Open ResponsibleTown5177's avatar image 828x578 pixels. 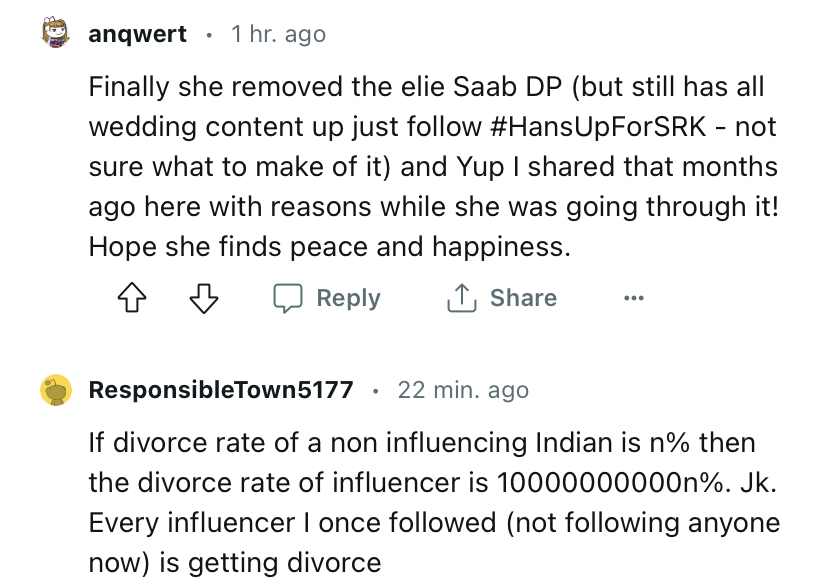click(x=55, y=390)
